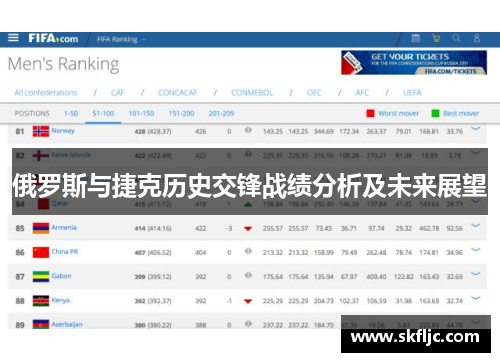
Task: Click the red Worst mover legend swatch
Action: (x=370, y=113)
